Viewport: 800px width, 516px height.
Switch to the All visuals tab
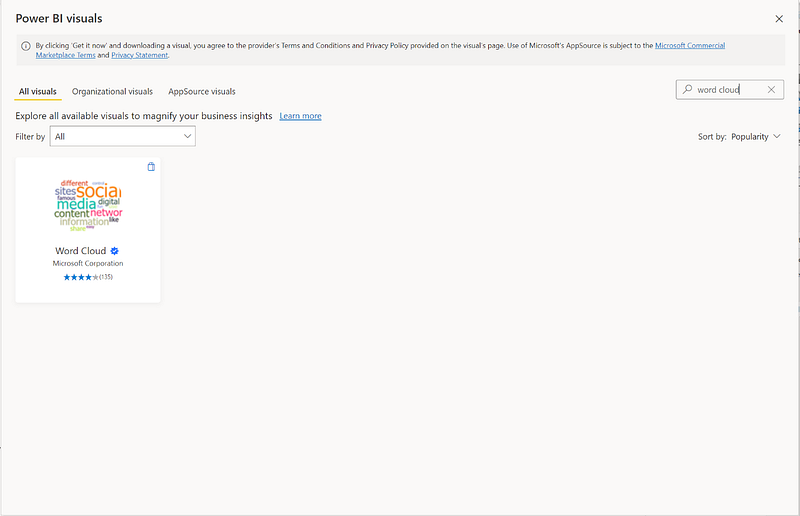pyautogui.click(x=38, y=92)
